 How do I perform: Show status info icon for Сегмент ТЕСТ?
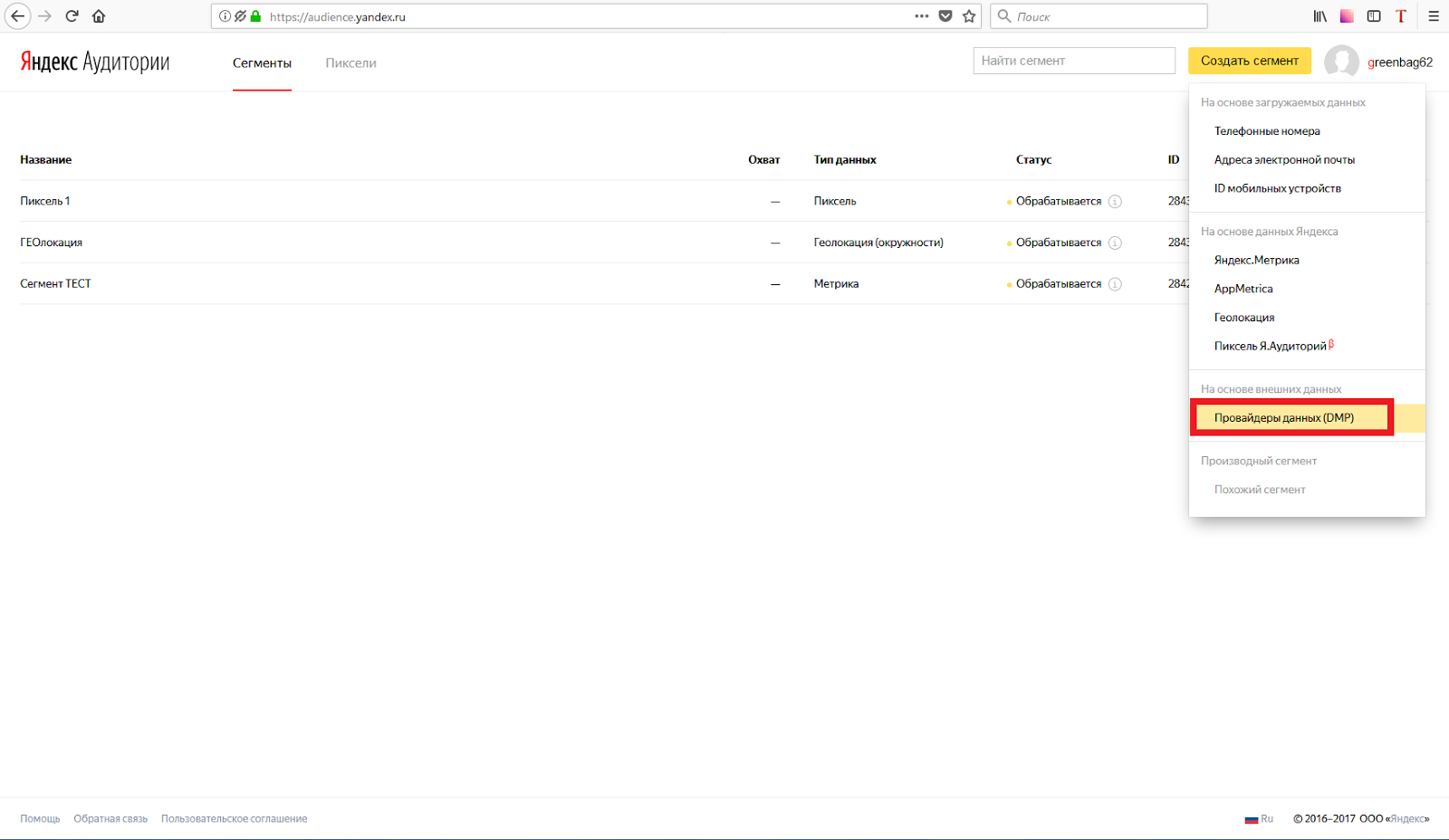click(1115, 284)
